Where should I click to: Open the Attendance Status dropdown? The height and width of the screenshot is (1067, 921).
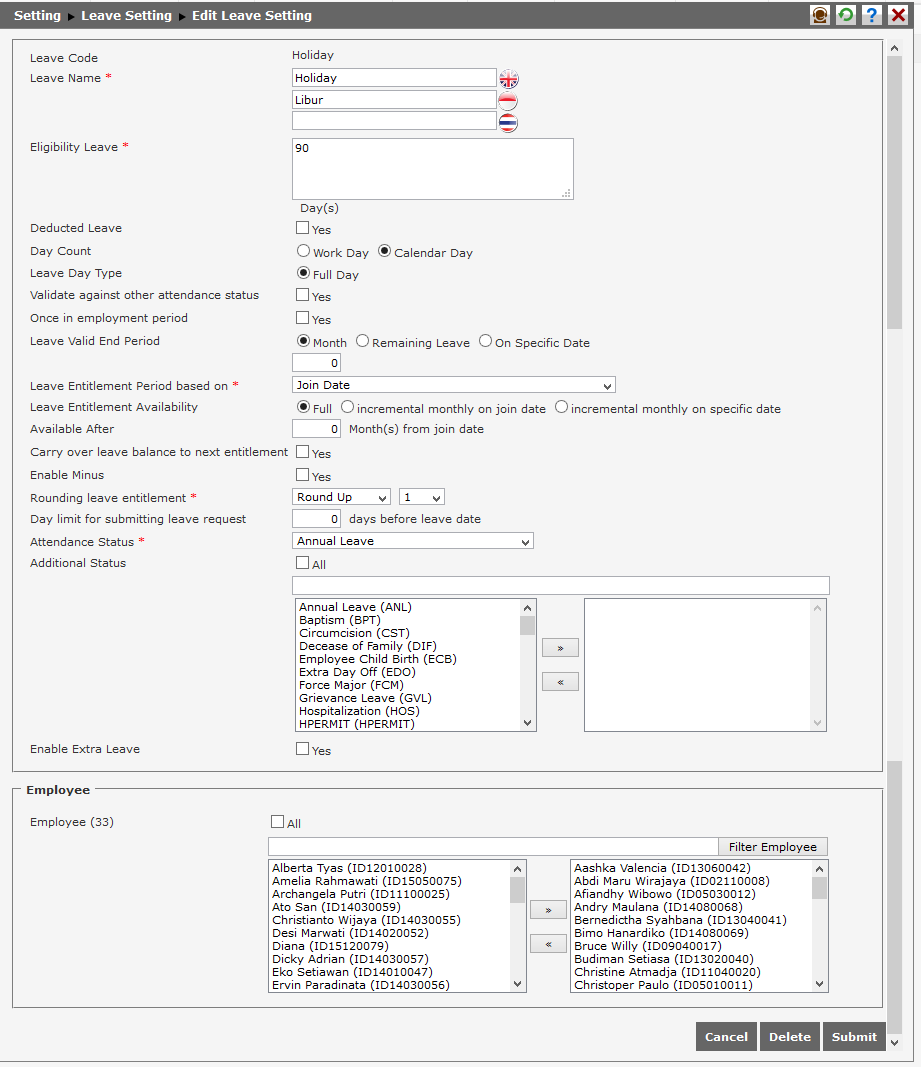click(412, 541)
